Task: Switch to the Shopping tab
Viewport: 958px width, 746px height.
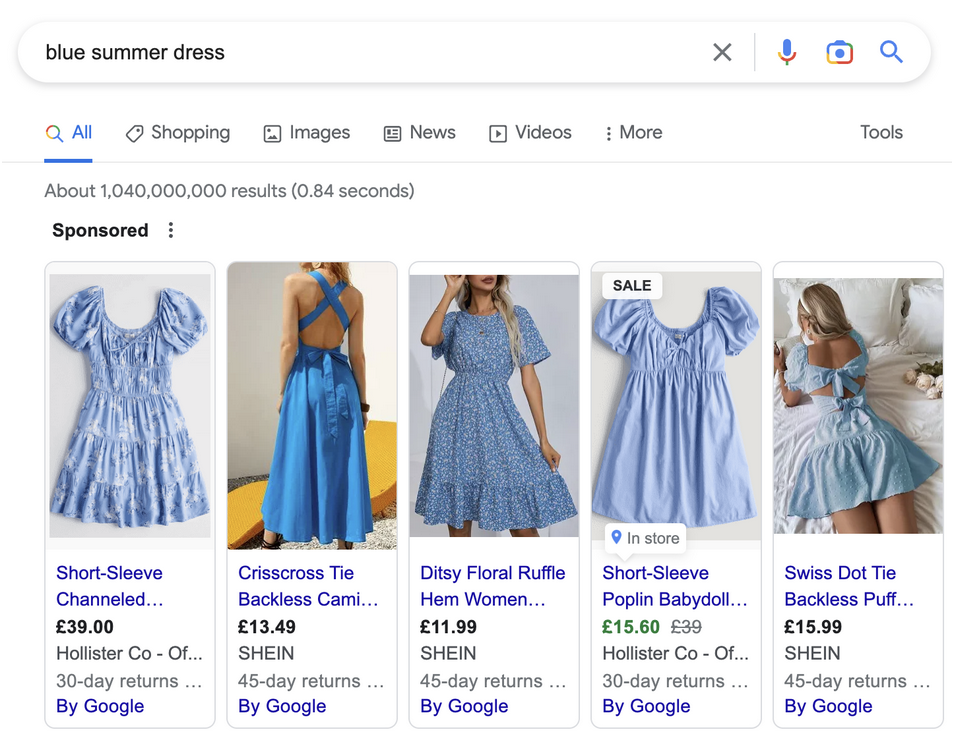Action: (178, 133)
